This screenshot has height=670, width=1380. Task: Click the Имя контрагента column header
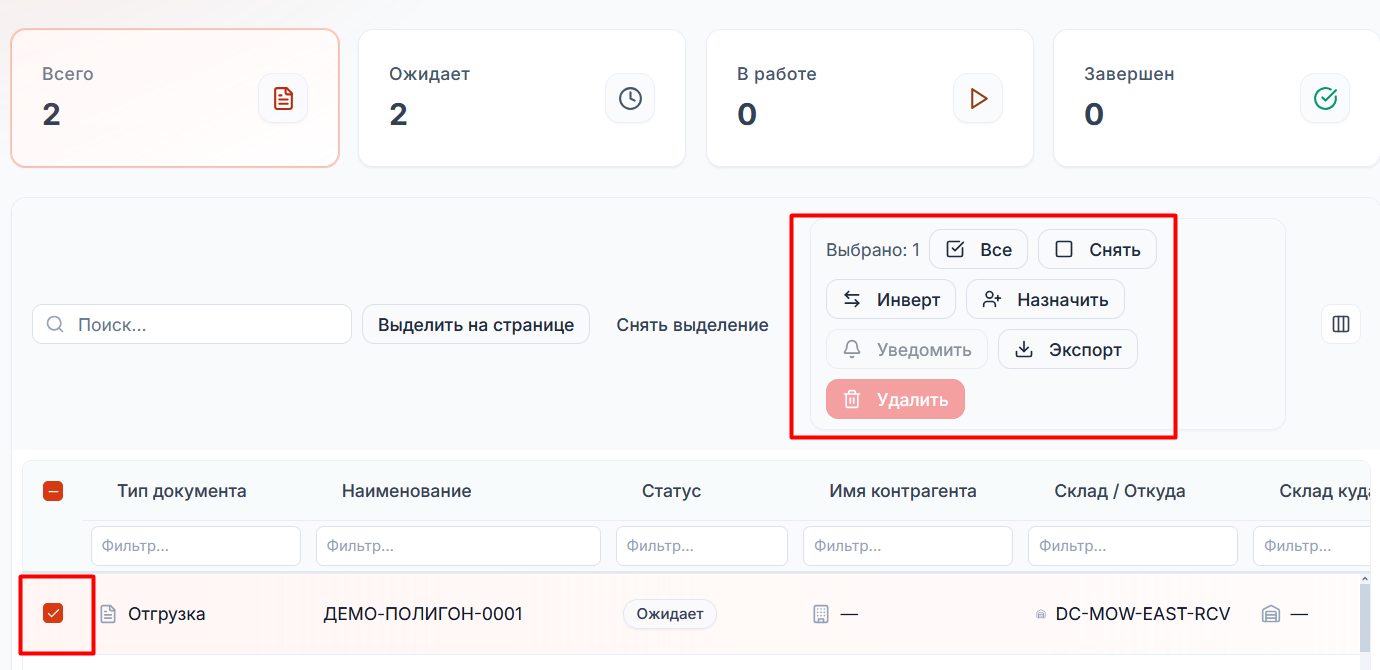(x=903, y=491)
